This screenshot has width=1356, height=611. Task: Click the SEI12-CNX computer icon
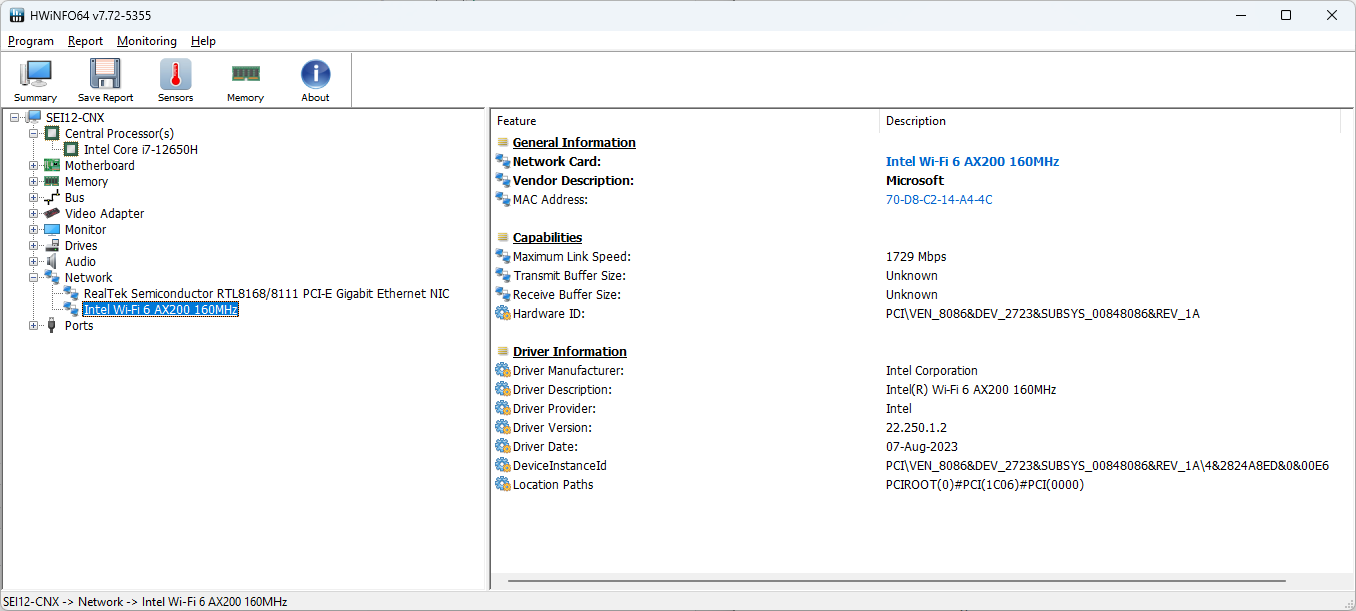pos(34,118)
